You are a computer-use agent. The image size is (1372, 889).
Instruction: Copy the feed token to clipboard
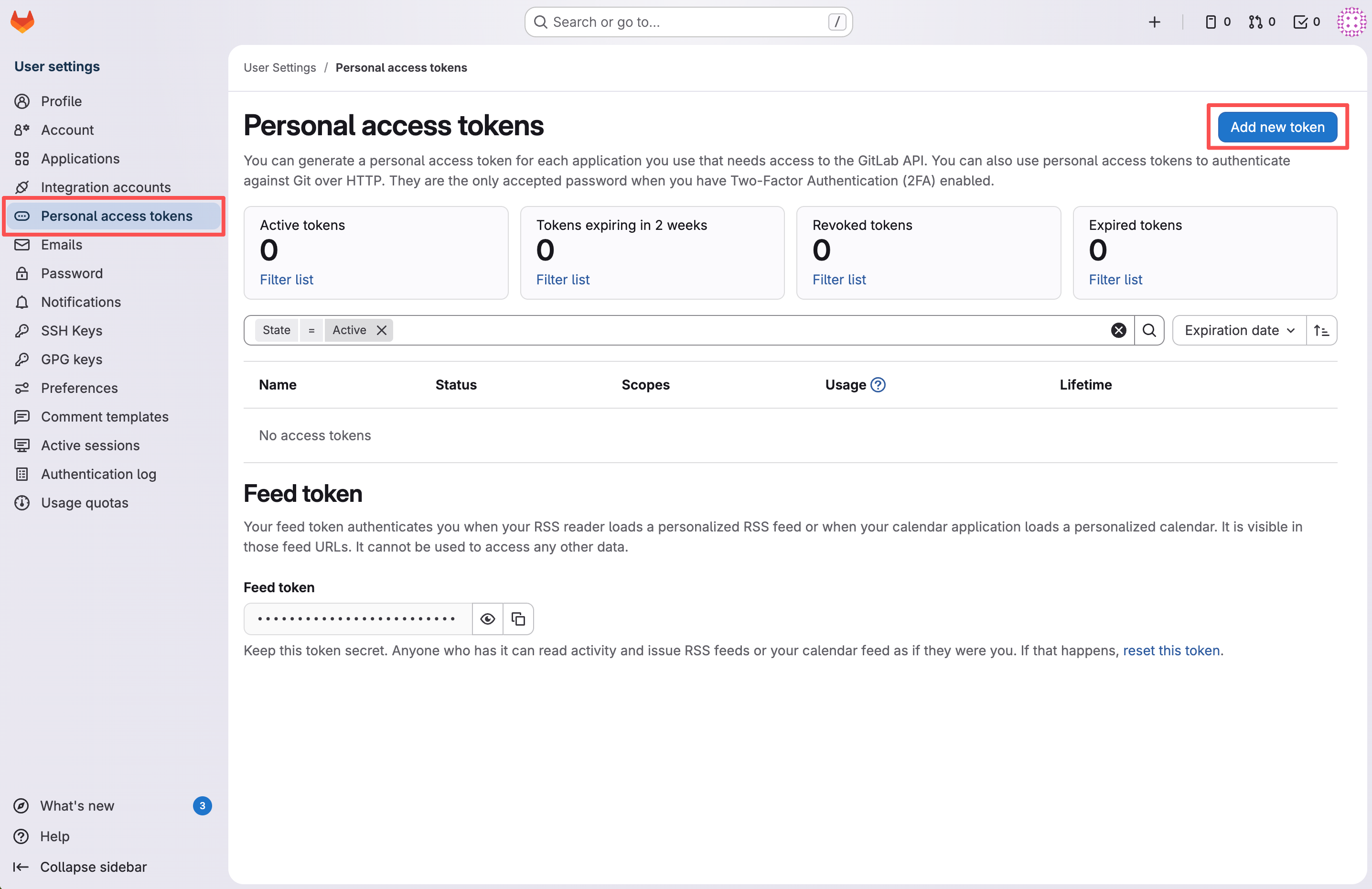point(518,619)
